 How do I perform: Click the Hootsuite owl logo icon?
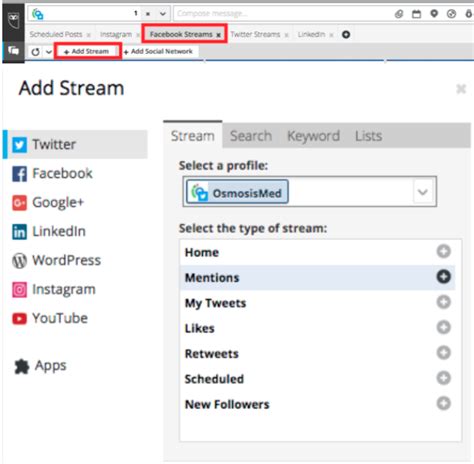[14, 21]
